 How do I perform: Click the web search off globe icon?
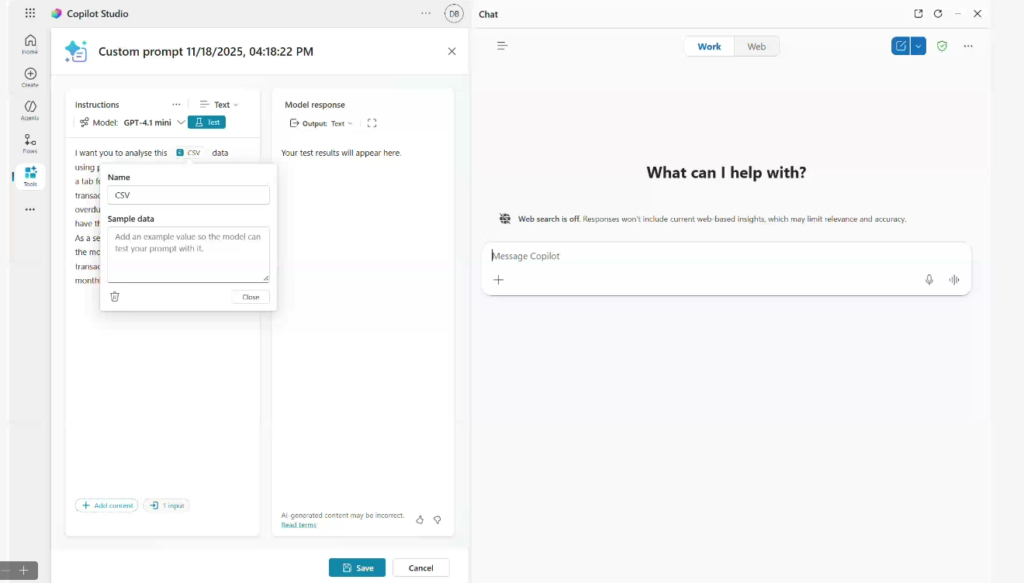tap(505, 219)
